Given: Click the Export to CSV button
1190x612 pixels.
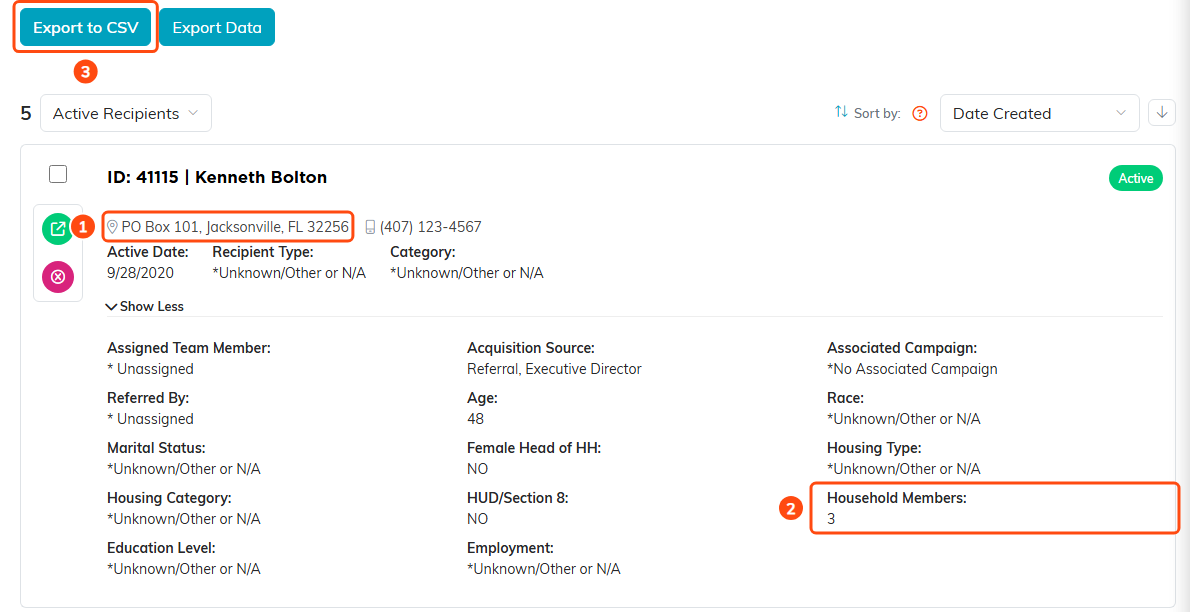Looking at the screenshot, I should point(86,28).
